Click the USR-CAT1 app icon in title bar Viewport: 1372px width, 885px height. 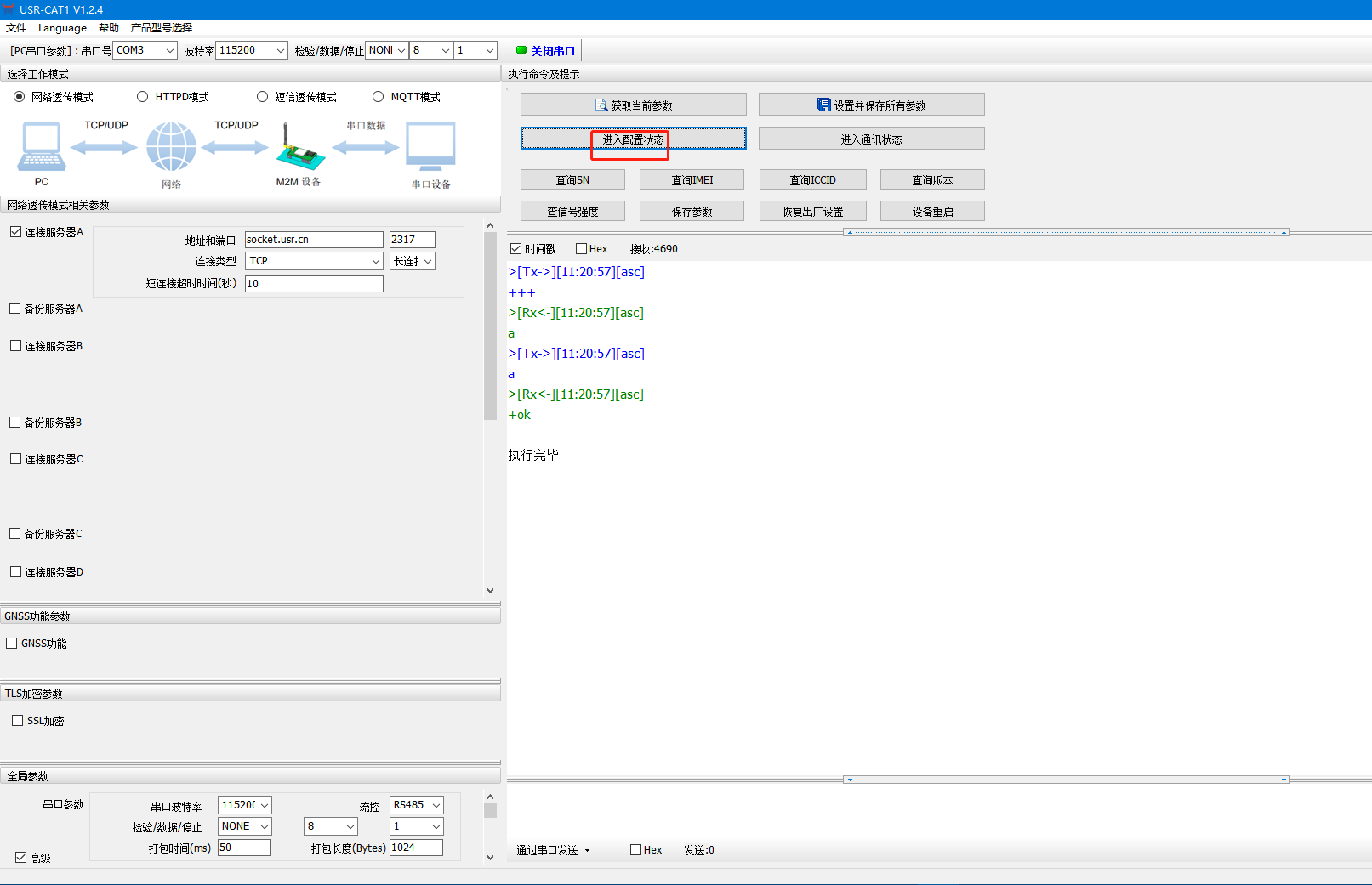coord(9,9)
